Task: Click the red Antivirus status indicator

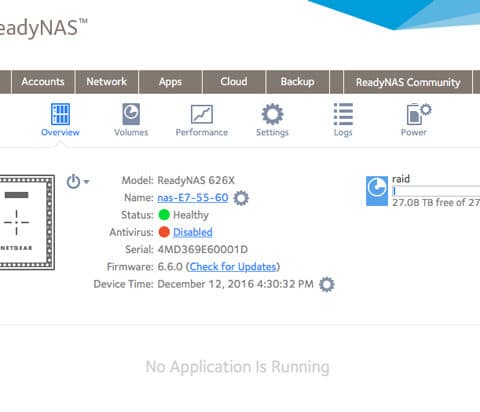Action: tap(164, 232)
